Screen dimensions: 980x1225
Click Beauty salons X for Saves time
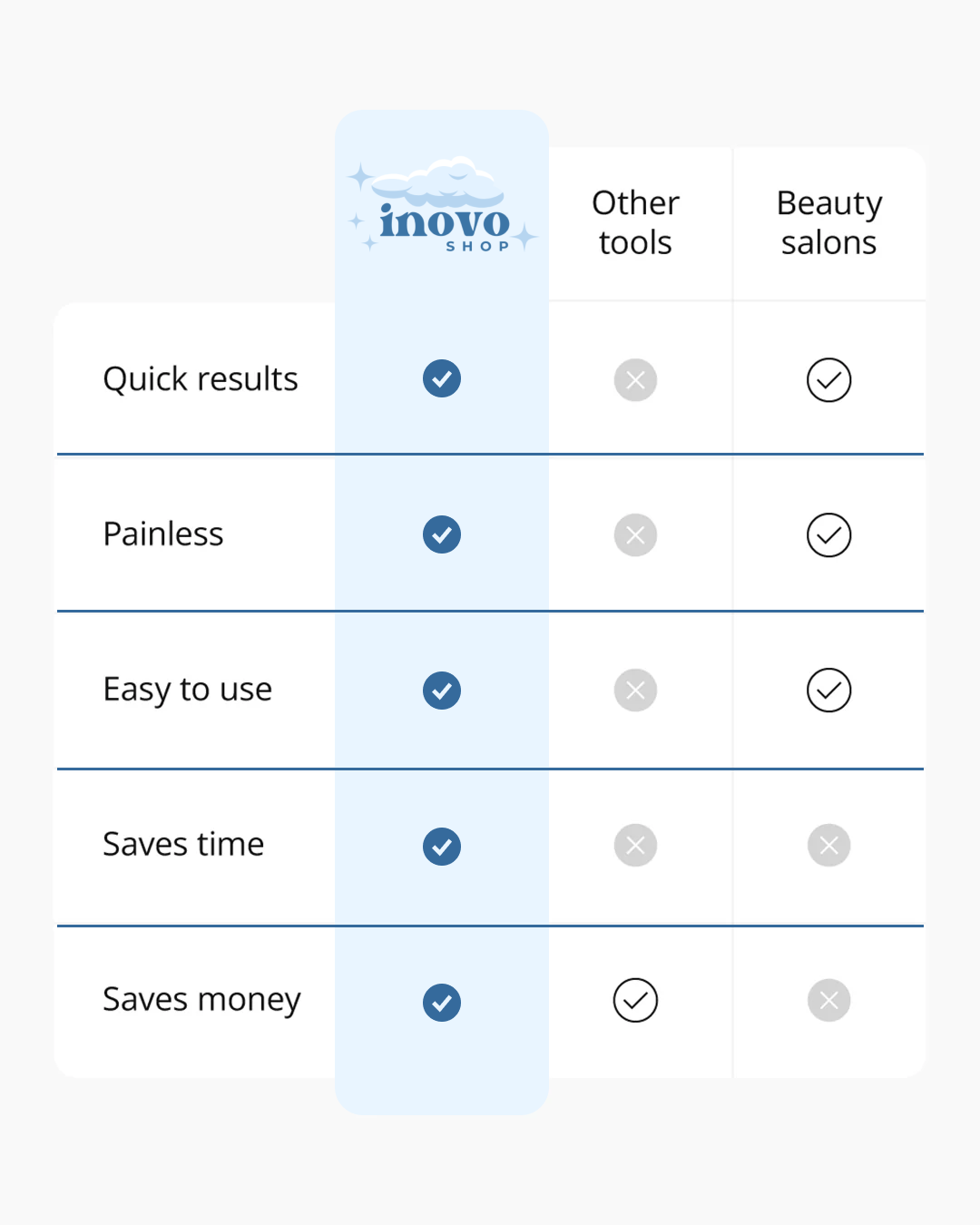829,846
